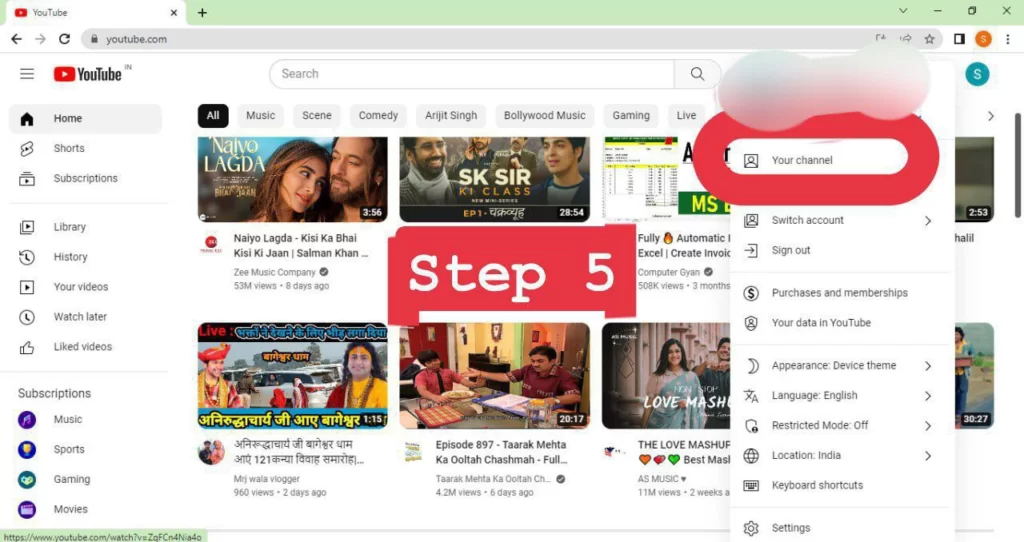Open Chrome profile avatar button
Screen dimensions: 1024x542
[x=983, y=39]
